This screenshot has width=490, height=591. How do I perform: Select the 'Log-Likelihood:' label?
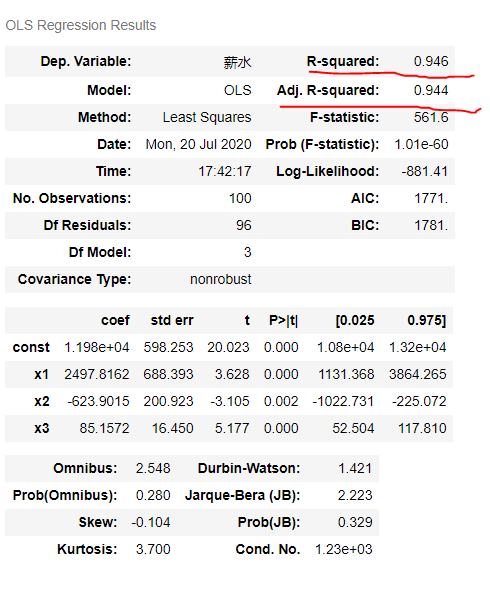[328, 171]
